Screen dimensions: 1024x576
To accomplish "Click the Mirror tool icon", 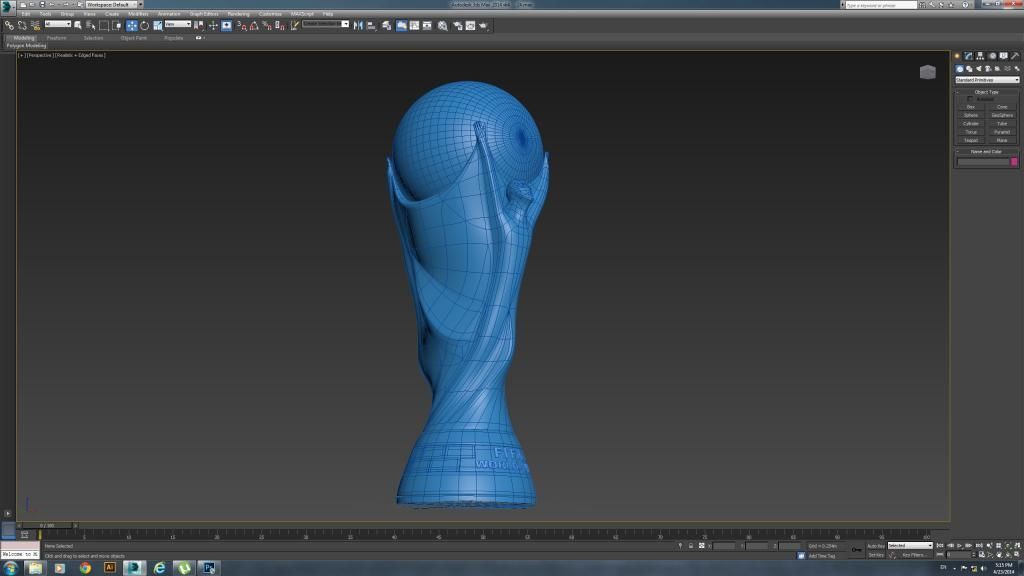I will [358, 25].
